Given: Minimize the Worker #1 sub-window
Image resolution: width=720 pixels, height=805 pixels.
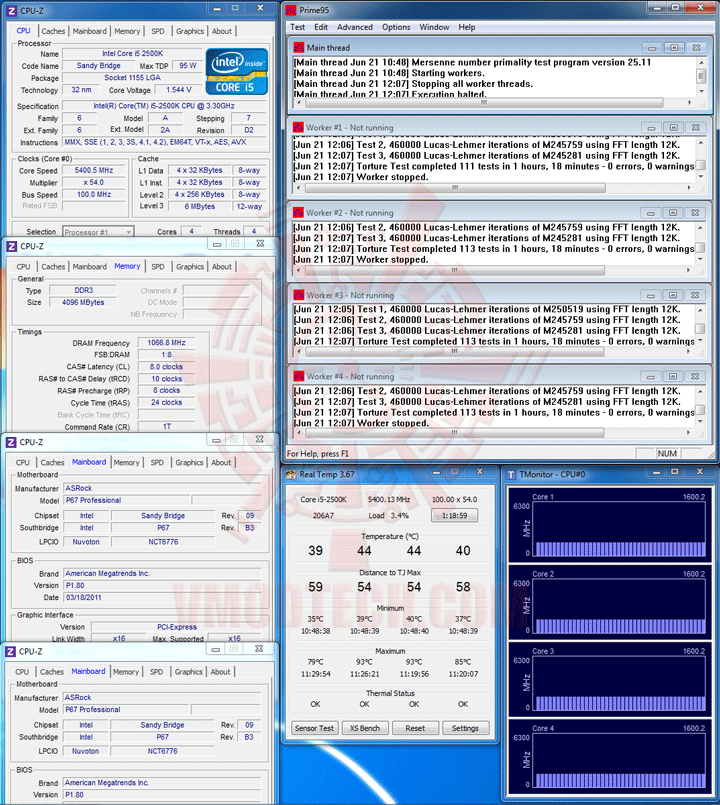Looking at the screenshot, I should tap(651, 127).
